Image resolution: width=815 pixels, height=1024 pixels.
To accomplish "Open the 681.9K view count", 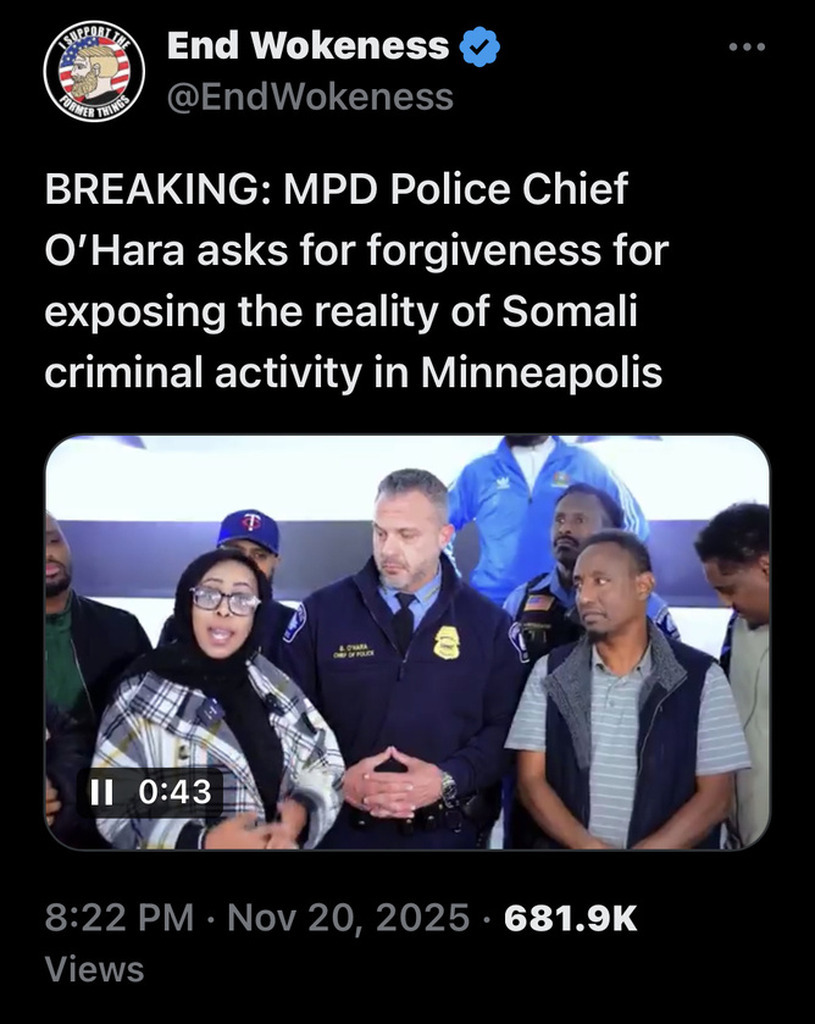I will point(570,918).
